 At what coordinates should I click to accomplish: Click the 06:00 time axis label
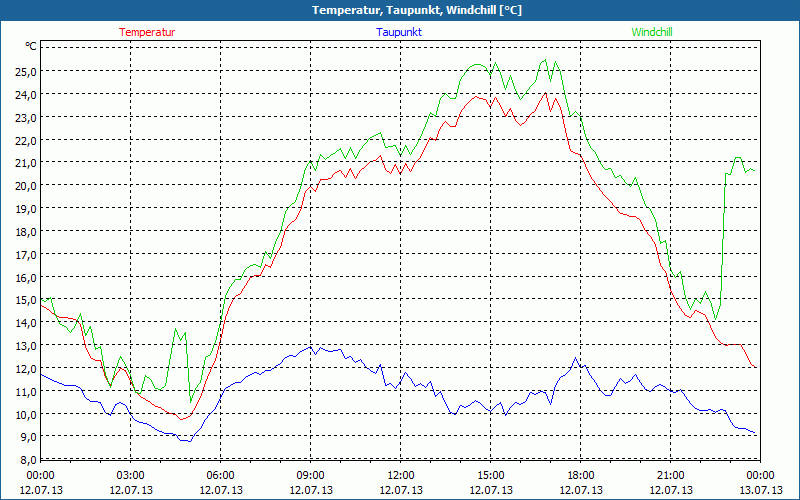220,476
